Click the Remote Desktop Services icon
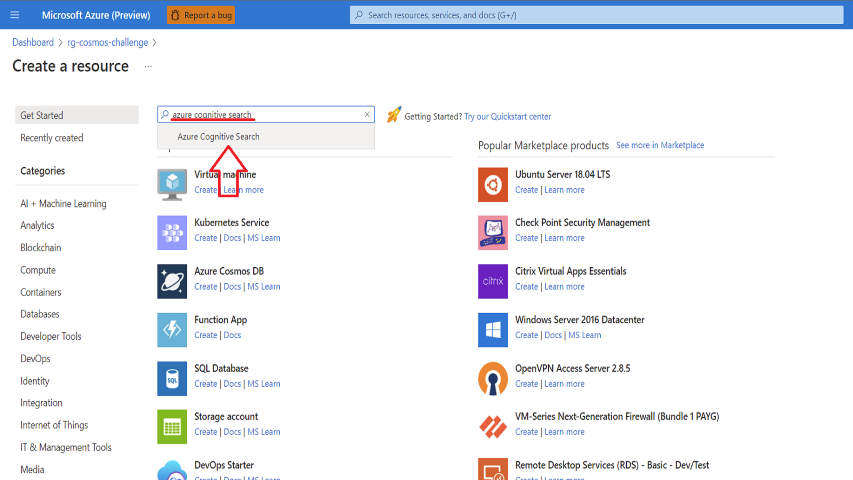The image size is (853, 480). 493,470
